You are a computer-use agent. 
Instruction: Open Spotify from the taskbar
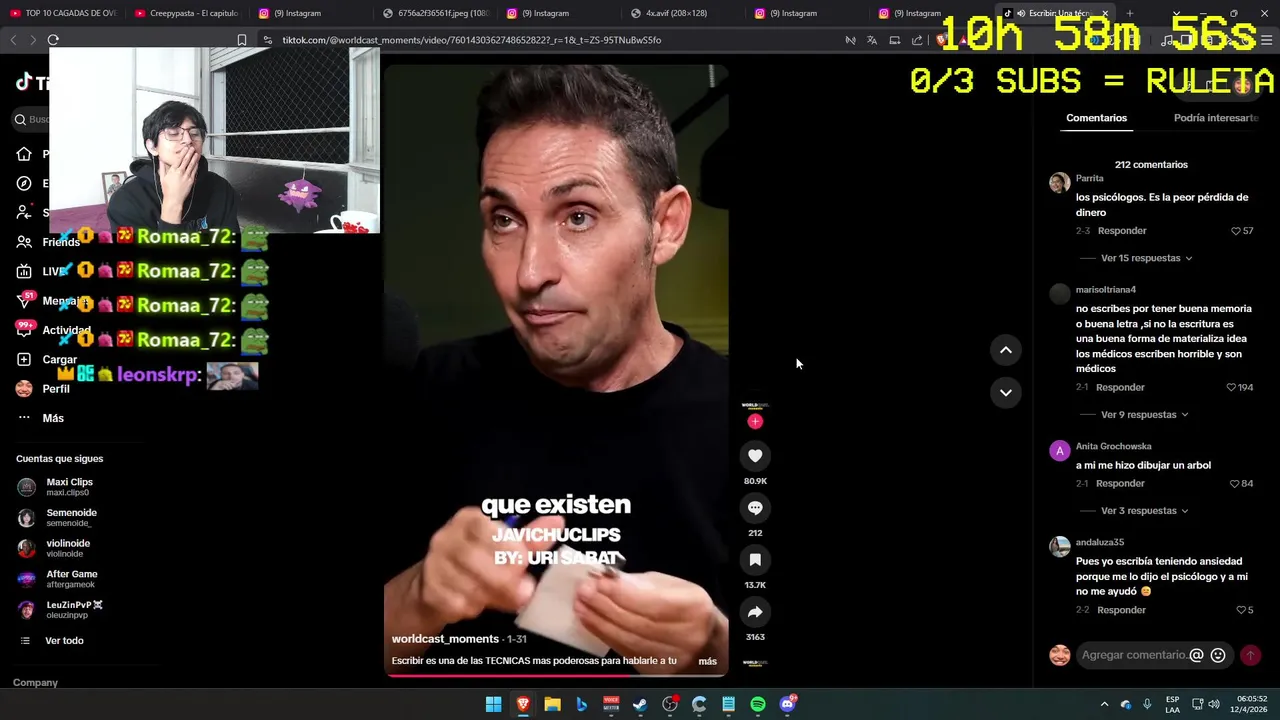[758, 704]
